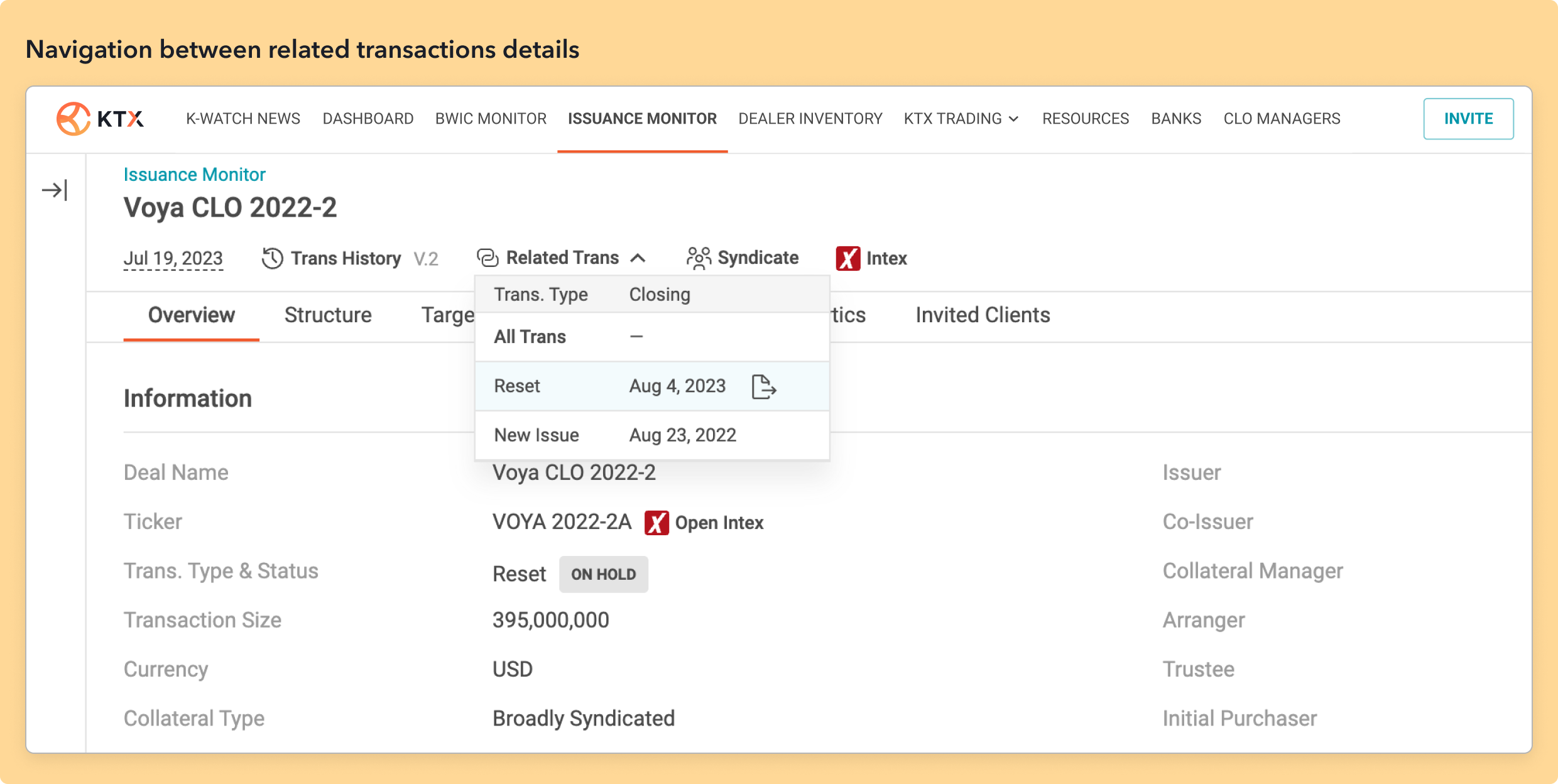The image size is (1558, 784).
Task: Select the All Trans row
Action: pyautogui.click(x=652, y=337)
